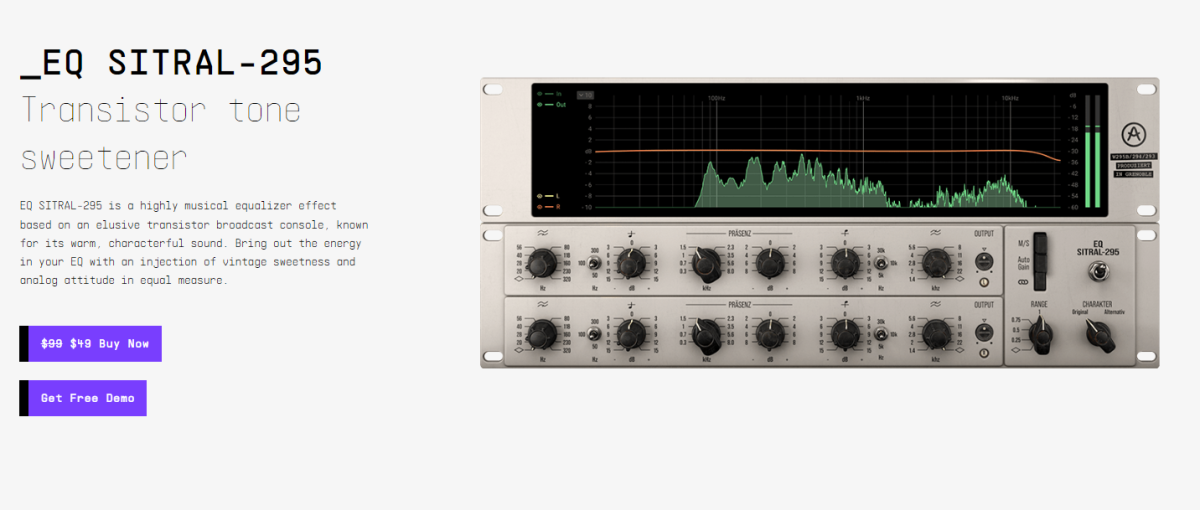Click the lower channel high shelf dB knob

point(846,334)
